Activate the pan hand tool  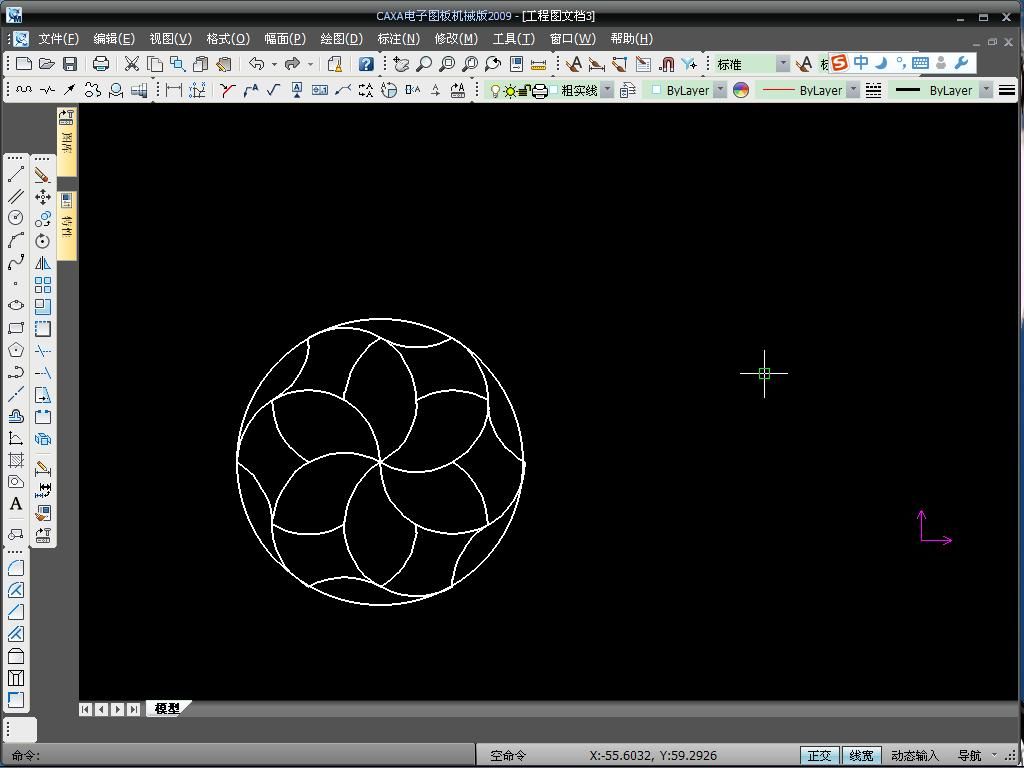click(x=401, y=63)
